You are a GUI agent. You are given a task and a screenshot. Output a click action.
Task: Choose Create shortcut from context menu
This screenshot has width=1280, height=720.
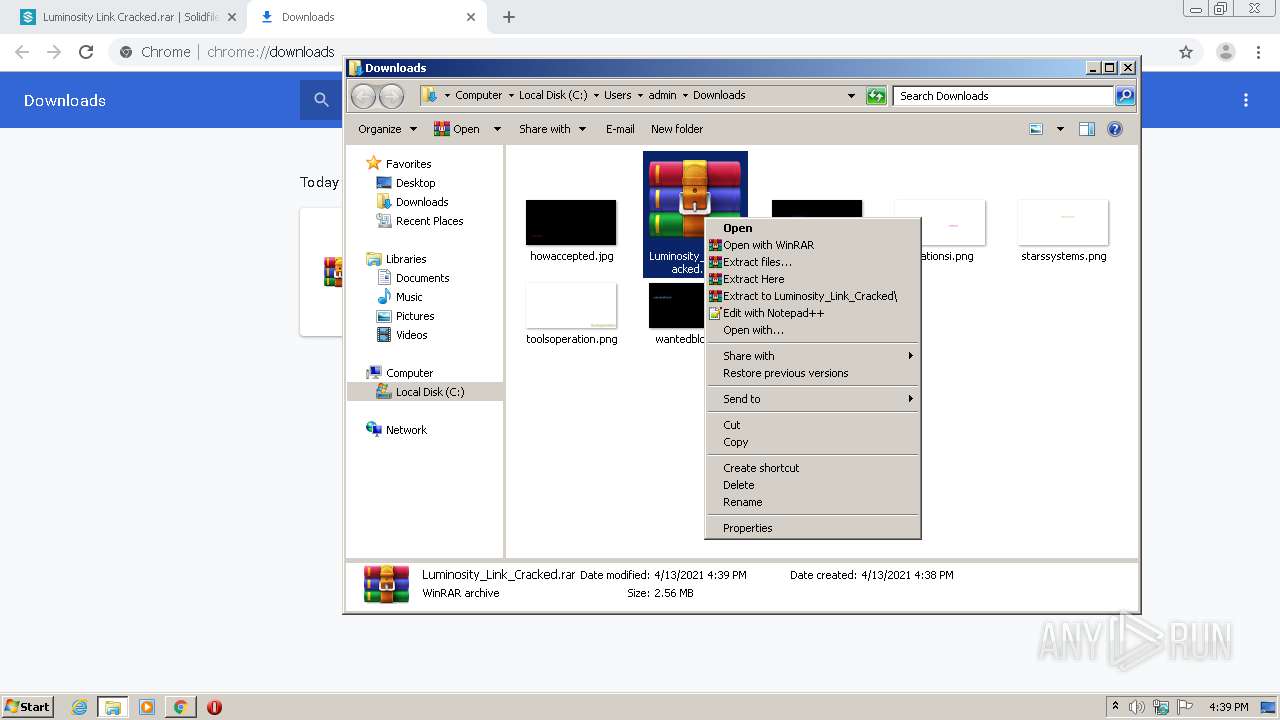pos(812,468)
